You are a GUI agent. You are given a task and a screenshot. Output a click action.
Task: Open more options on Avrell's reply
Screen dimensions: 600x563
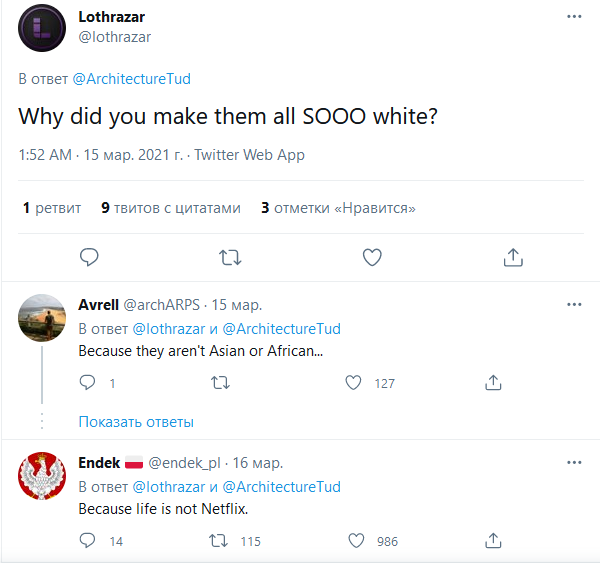coord(574,304)
